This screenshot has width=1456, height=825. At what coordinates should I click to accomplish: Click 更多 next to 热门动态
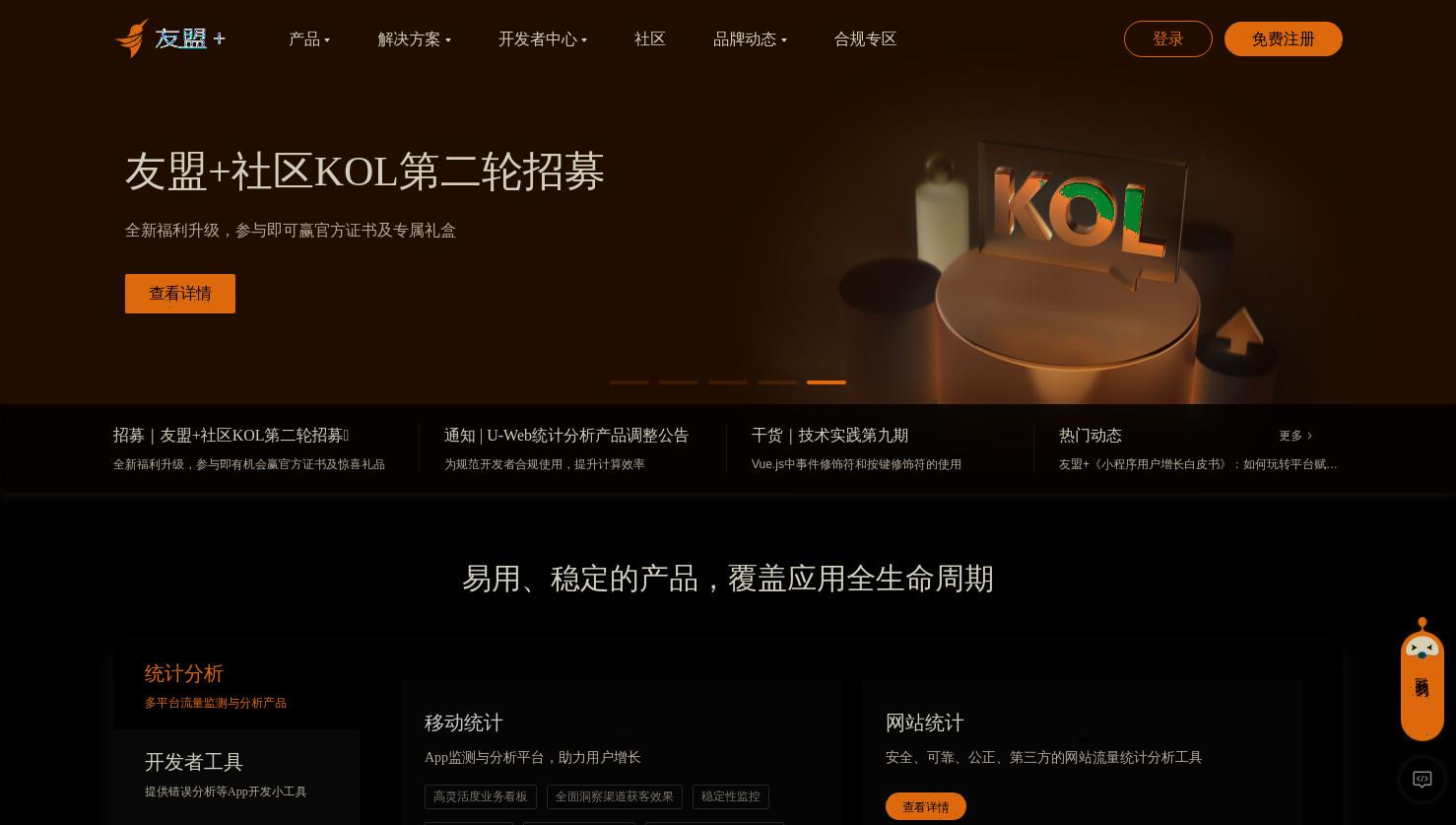point(1295,436)
